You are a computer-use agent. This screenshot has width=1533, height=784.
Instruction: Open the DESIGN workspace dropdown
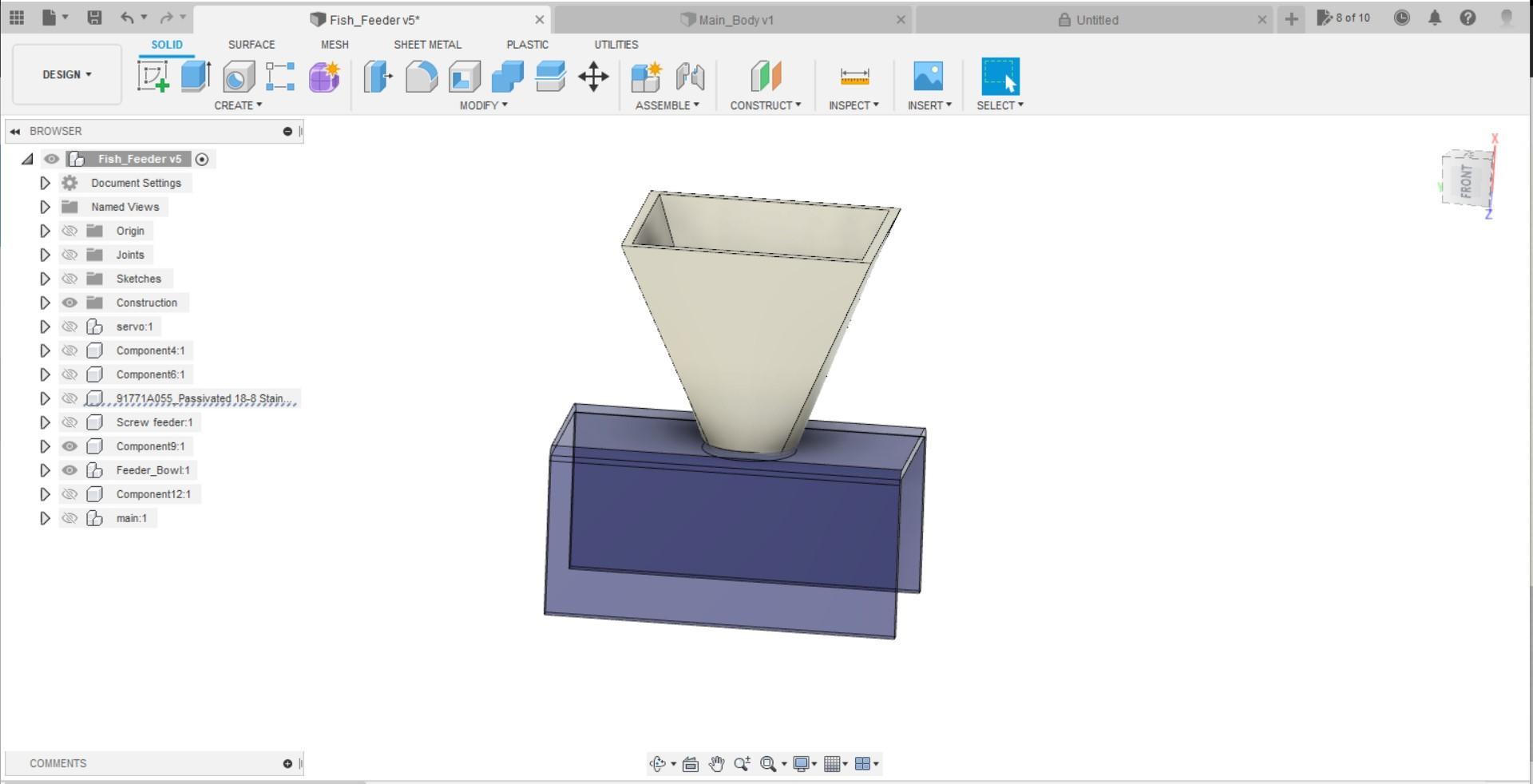click(67, 74)
